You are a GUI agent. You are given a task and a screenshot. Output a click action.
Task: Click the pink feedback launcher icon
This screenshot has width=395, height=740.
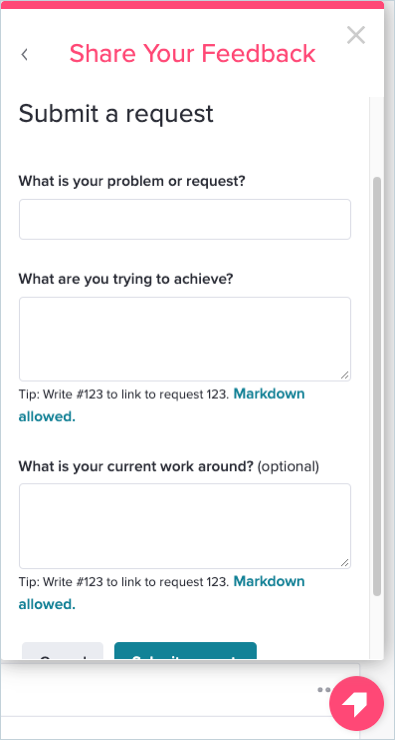point(356,704)
